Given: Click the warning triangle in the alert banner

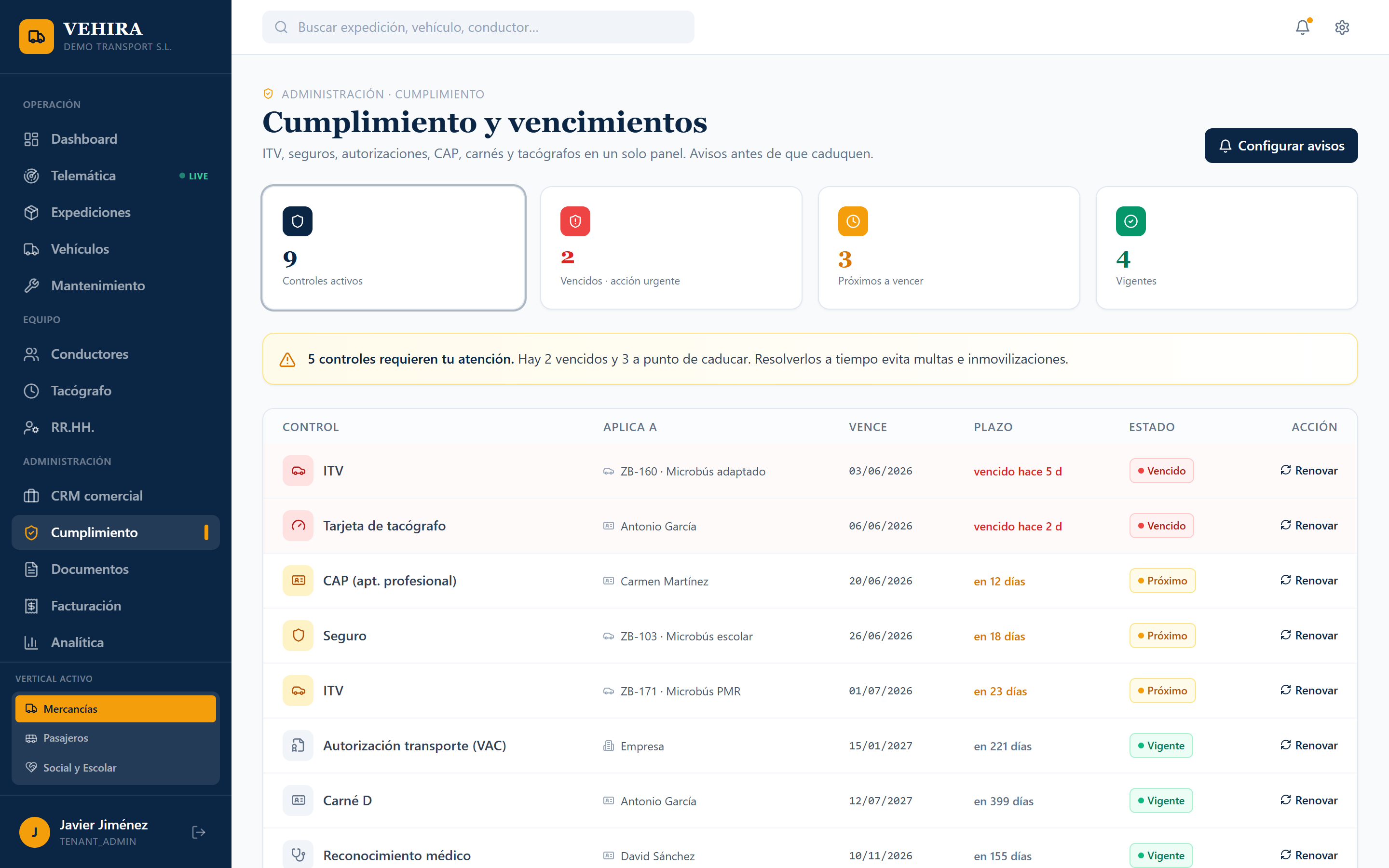Looking at the screenshot, I should pos(287,359).
